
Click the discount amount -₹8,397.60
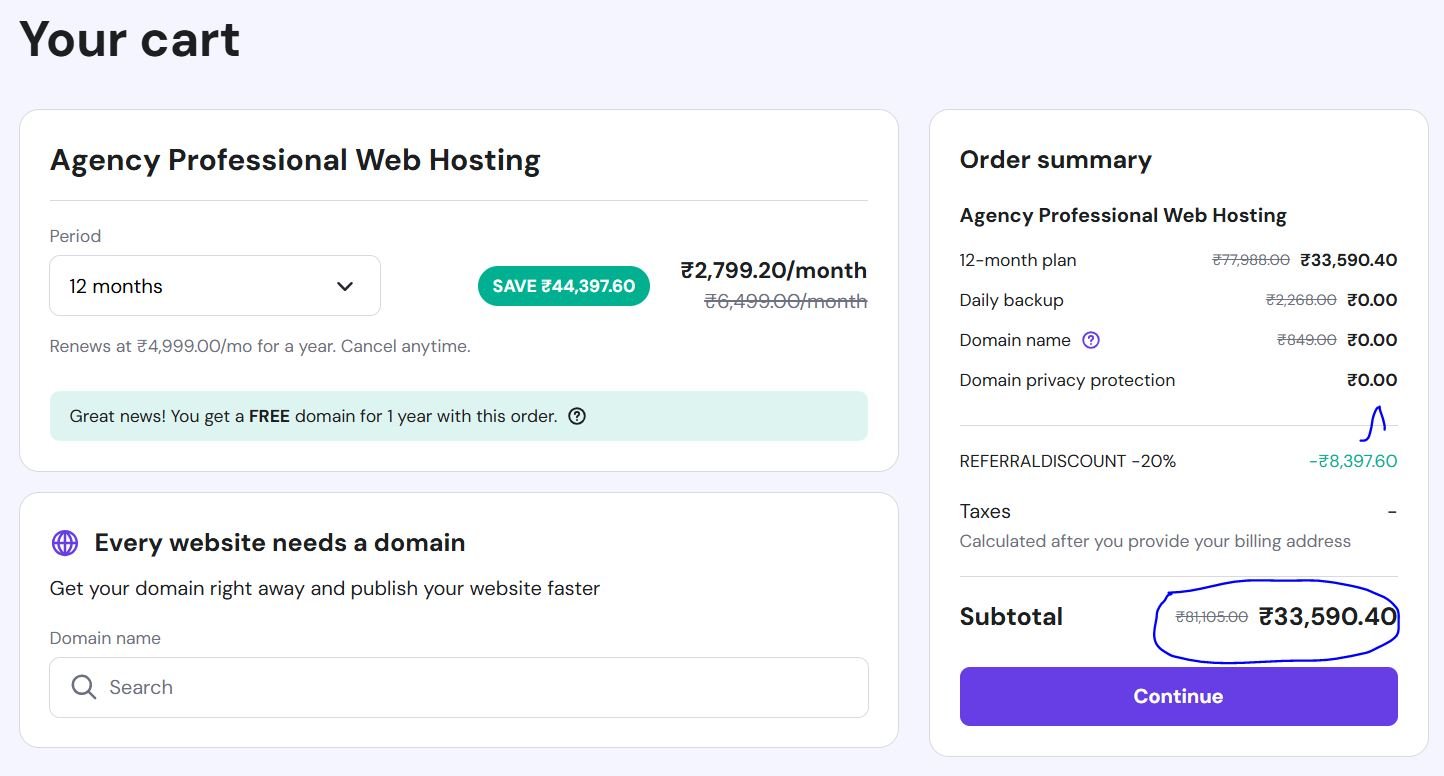(1352, 461)
